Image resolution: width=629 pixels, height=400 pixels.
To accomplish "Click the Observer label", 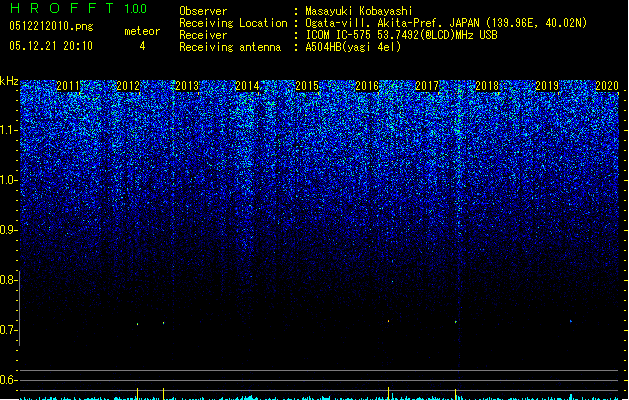I will coord(203,11).
